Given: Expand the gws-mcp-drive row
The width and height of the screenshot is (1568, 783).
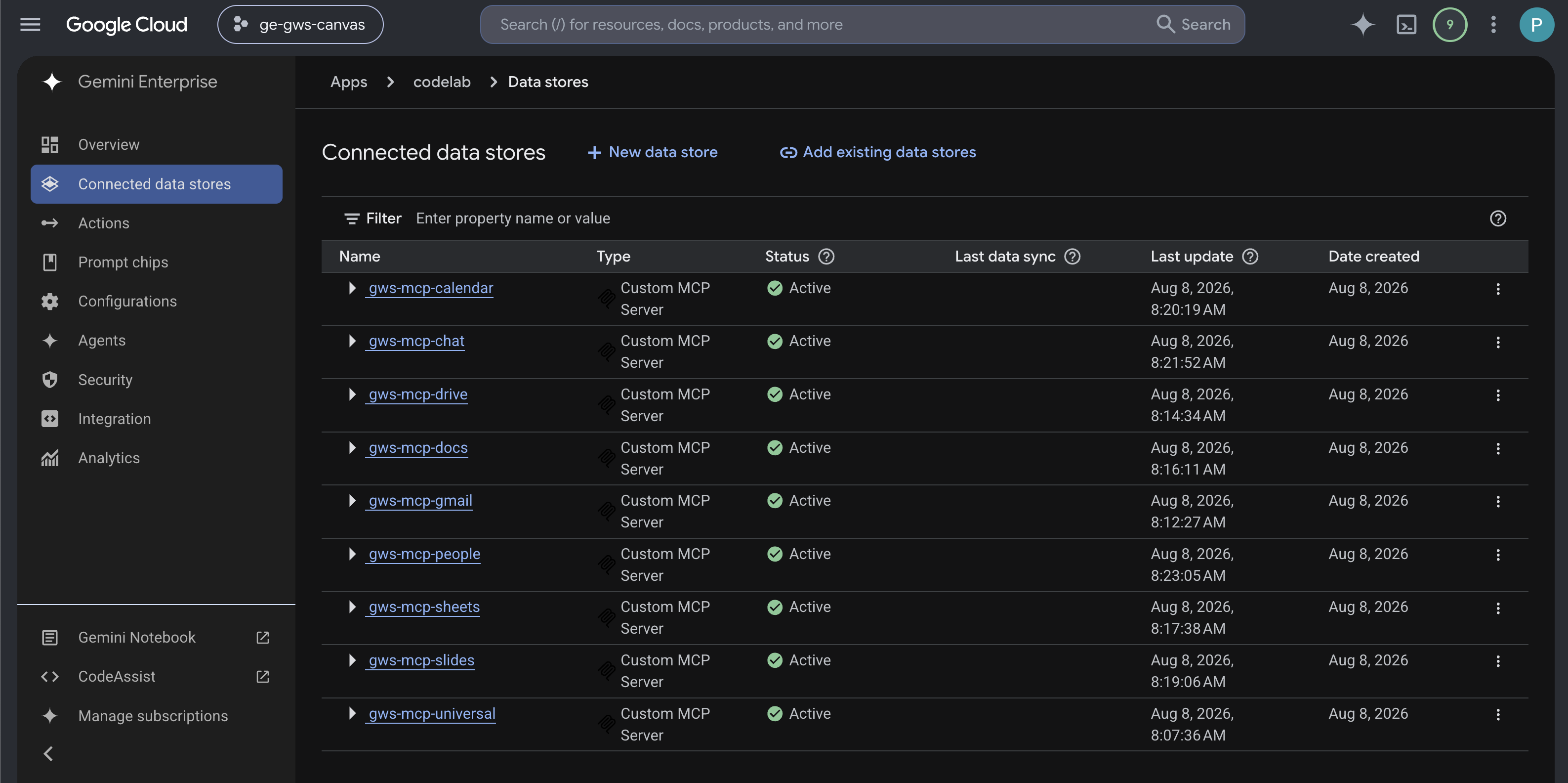Looking at the screenshot, I should [x=352, y=394].
